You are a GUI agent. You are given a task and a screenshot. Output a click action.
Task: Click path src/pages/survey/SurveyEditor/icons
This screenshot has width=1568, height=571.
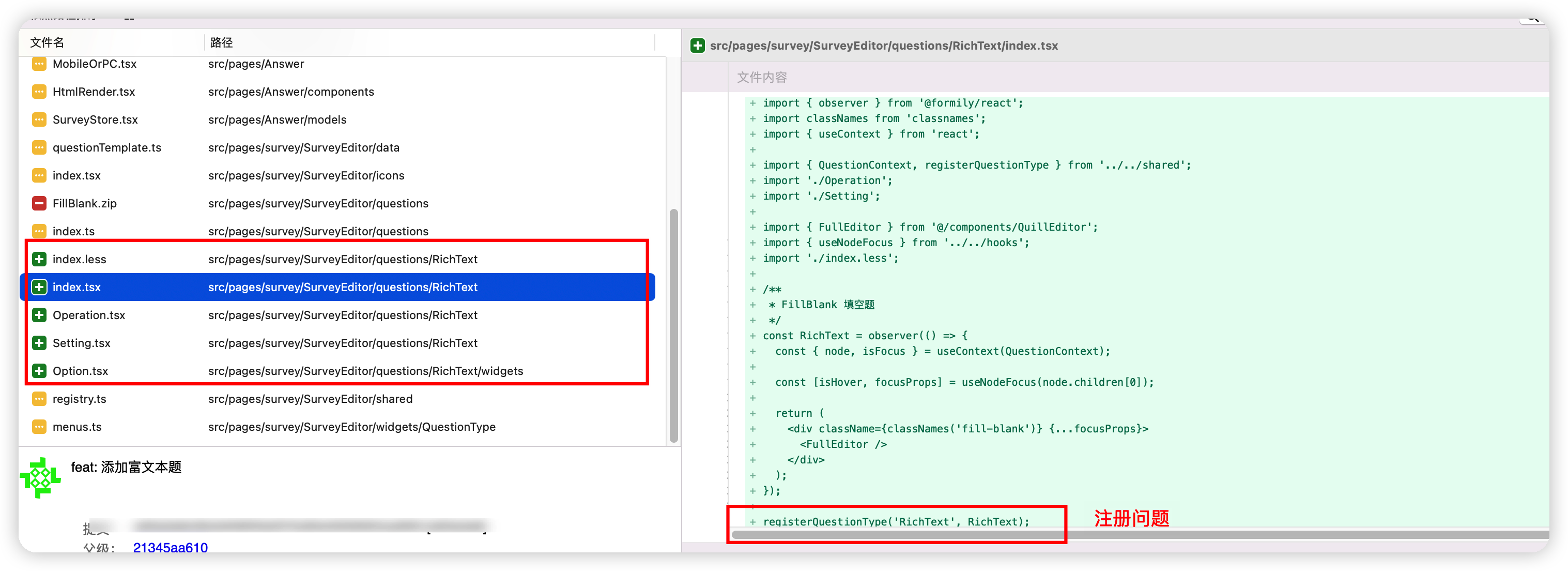[306, 176]
